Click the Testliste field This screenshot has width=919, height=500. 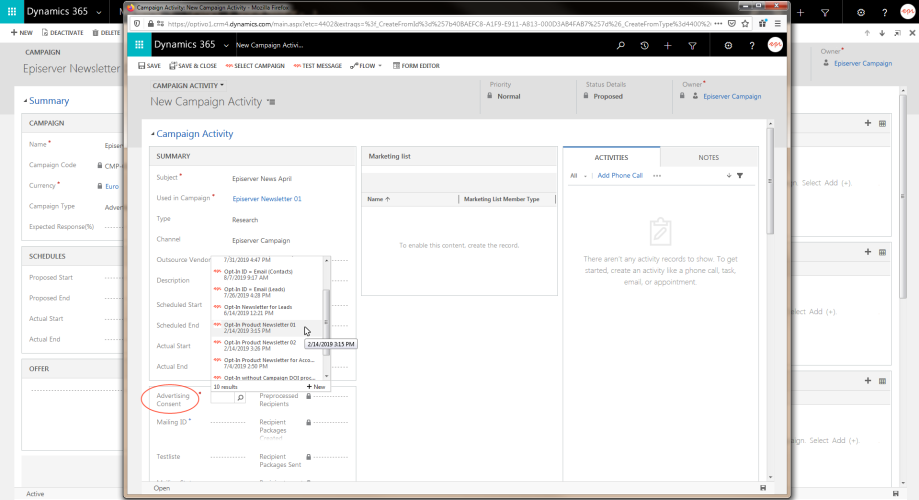[227, 457]
